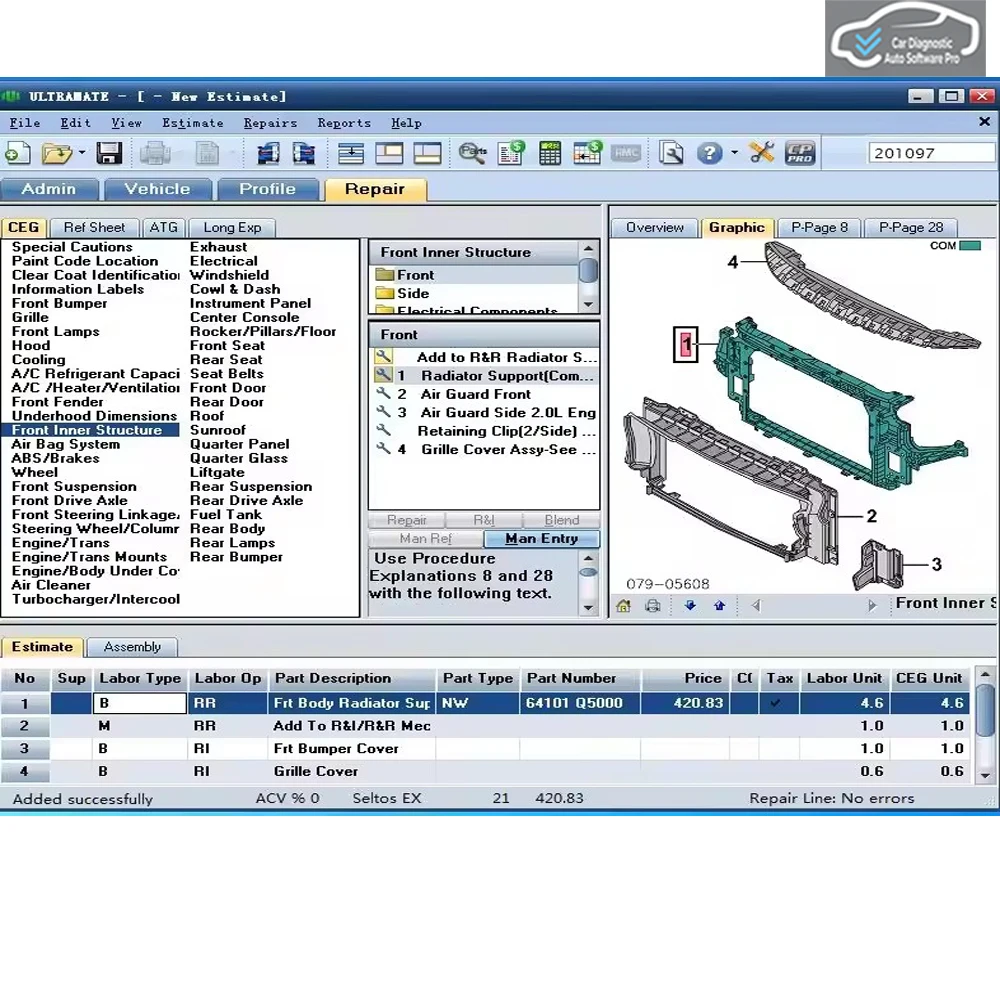This screenshot has width=1000, height=1000.
Task: Open the Side folder in Front Inner Structure
Action: click(402, 293)
